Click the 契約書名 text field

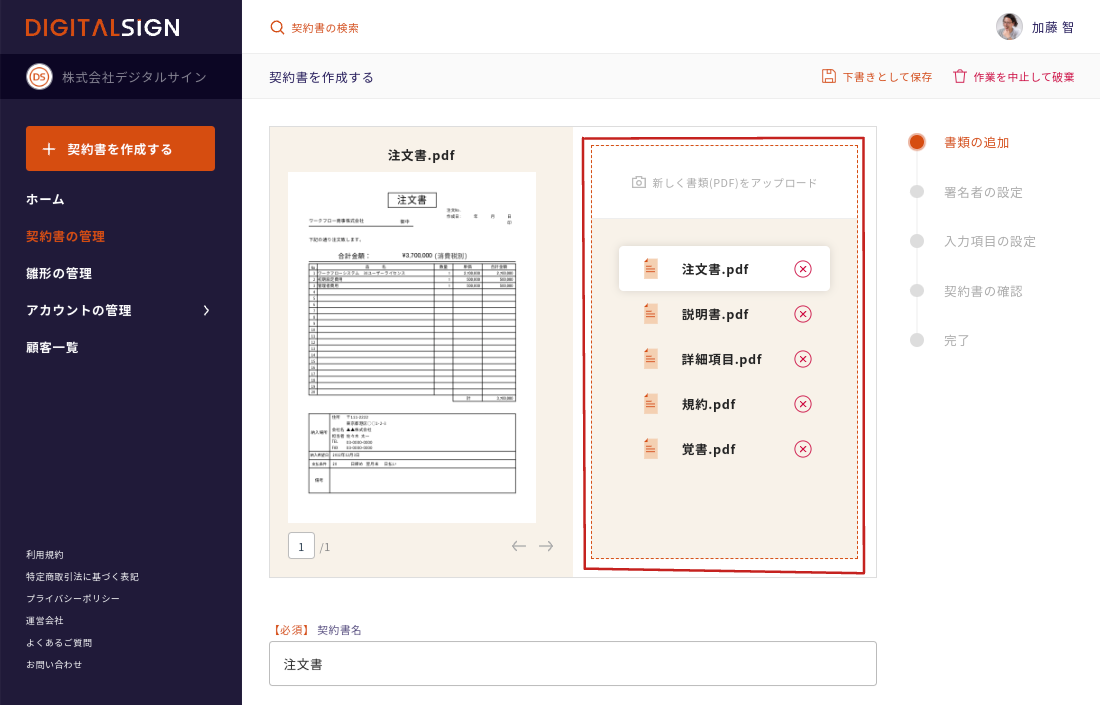[x=572, y=664]
